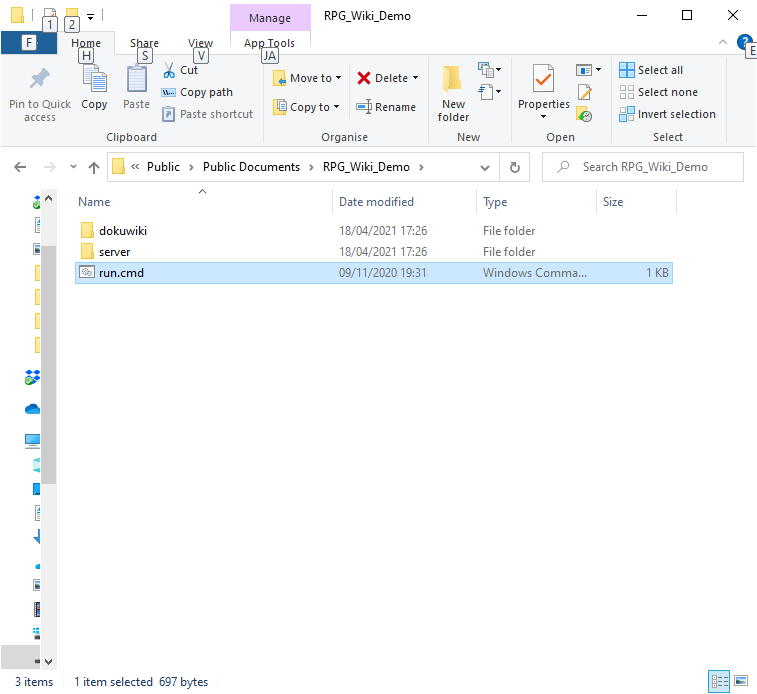
Task: Refresh the folder view
Action: click(x=515, y=167)
